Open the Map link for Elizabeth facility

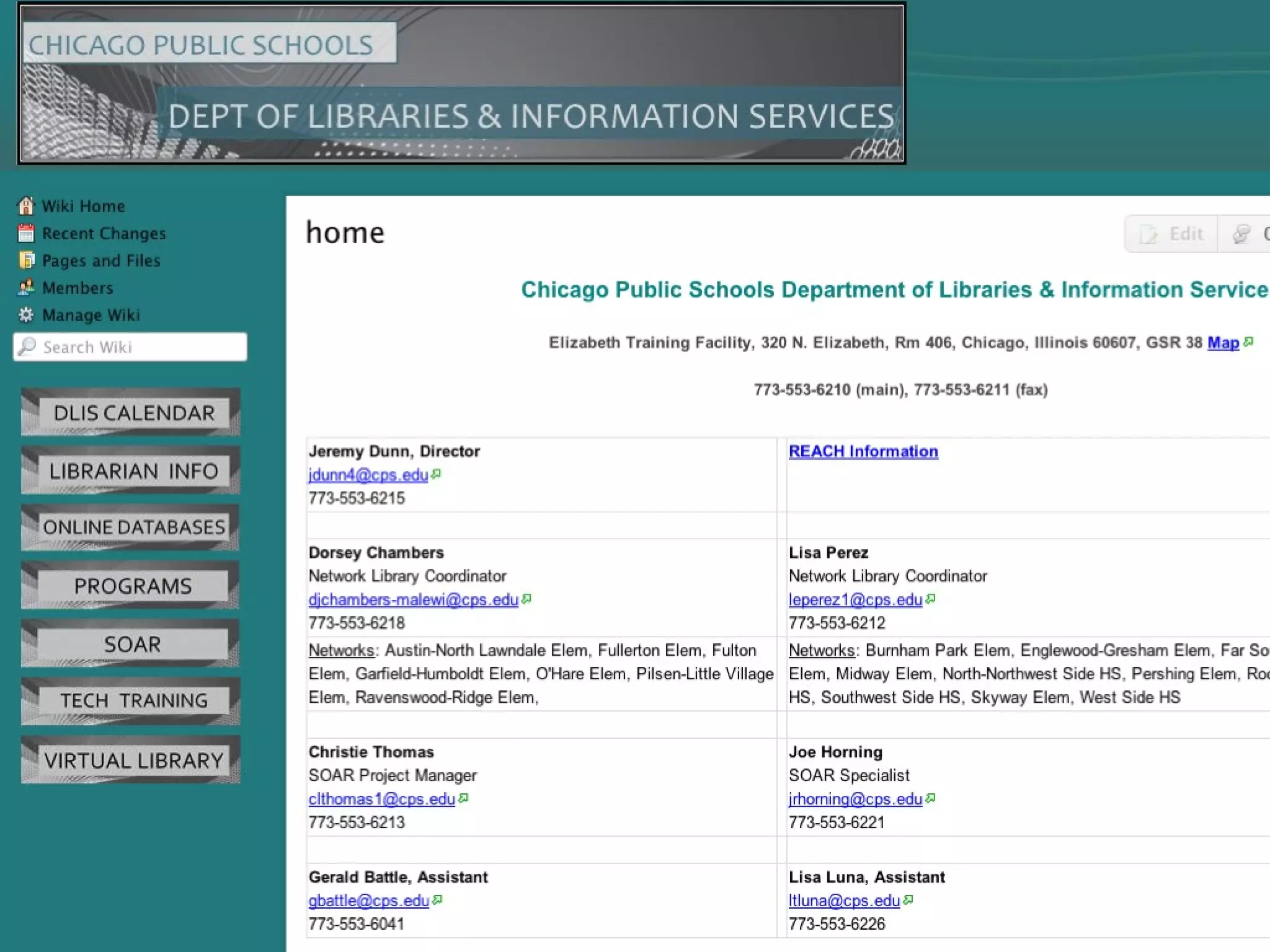[x=1223, y=343]
